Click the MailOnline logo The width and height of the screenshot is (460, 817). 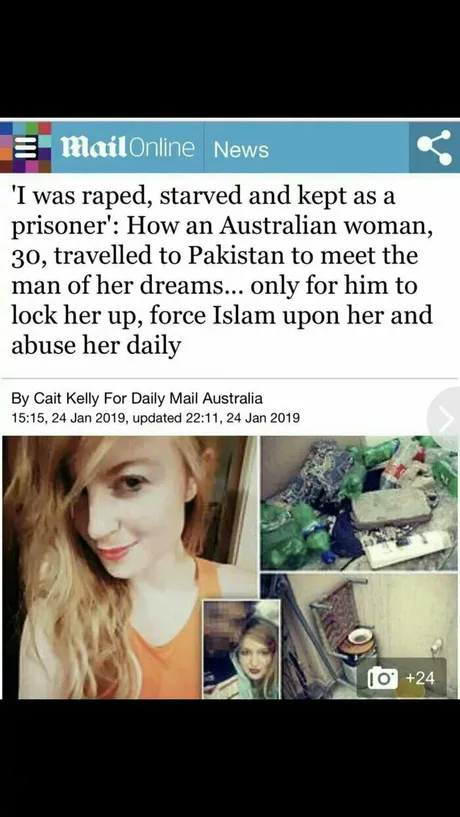128,148
